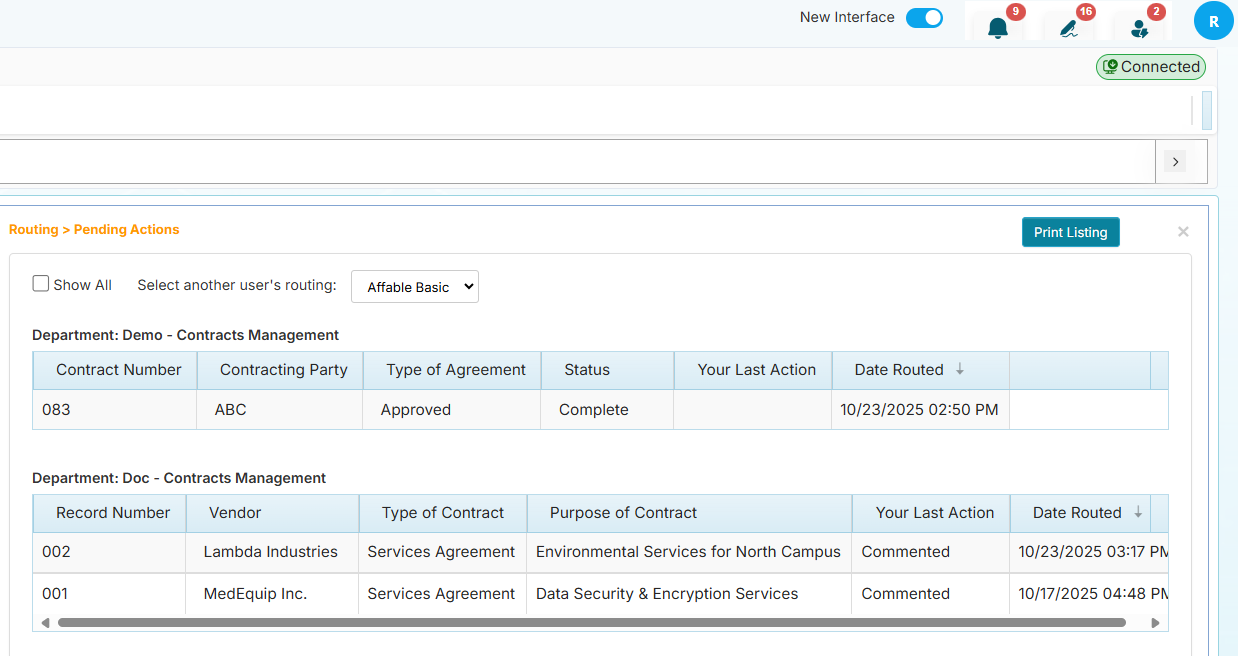Open the Routing > Pending Actions breadcrumb
Image resolution: width=1238 pixels, height=656 pixels.
point(94,229)
